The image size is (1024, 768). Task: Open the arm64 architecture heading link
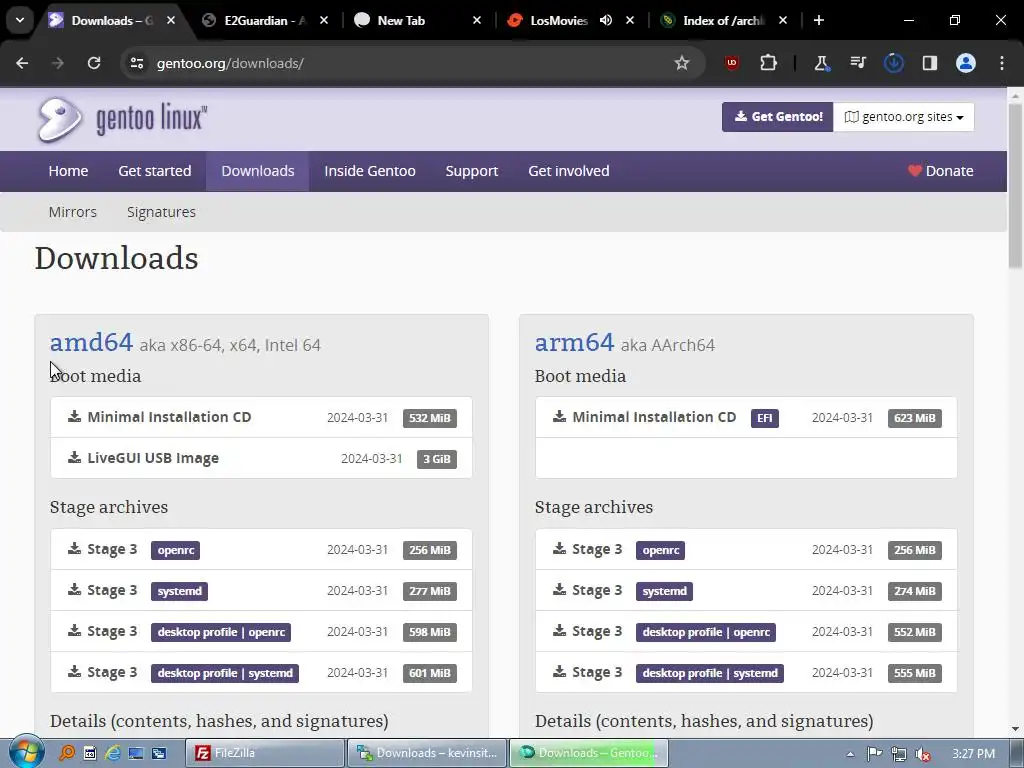[x=575, y=342]
